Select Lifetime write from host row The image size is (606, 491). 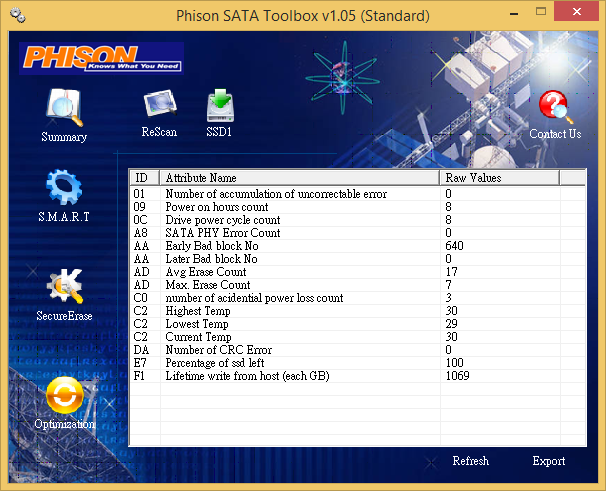pyautogui.click(x=357, y=376)
